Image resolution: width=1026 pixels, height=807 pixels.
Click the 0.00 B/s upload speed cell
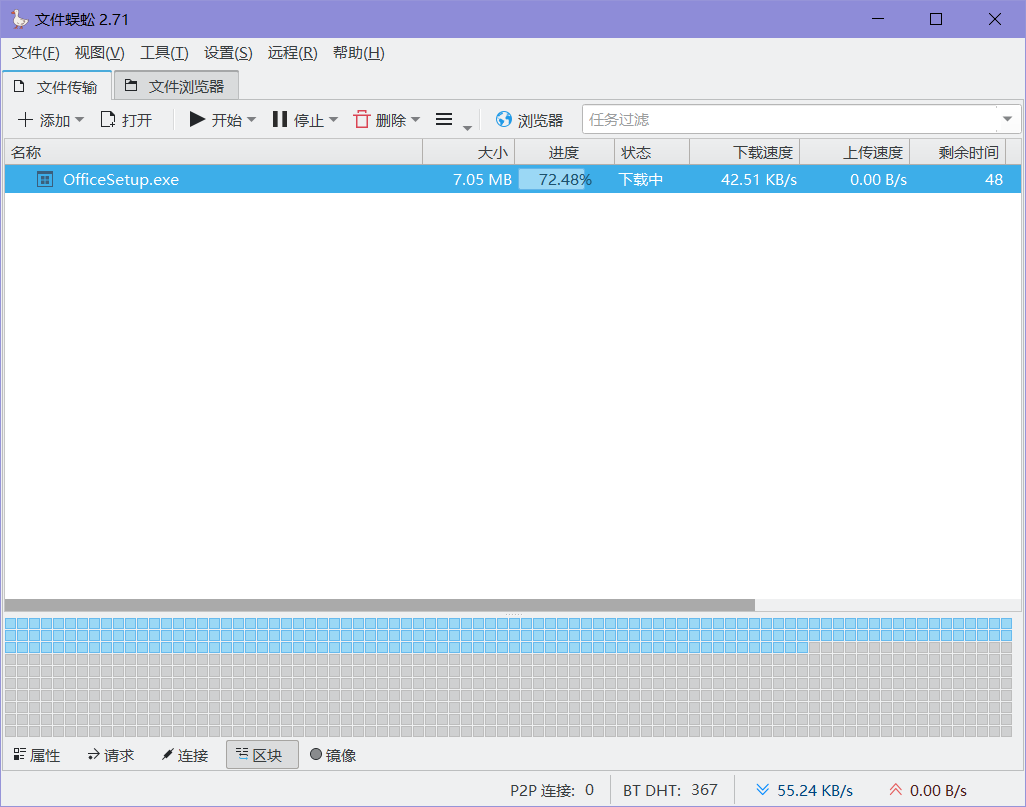coord(878,179)
